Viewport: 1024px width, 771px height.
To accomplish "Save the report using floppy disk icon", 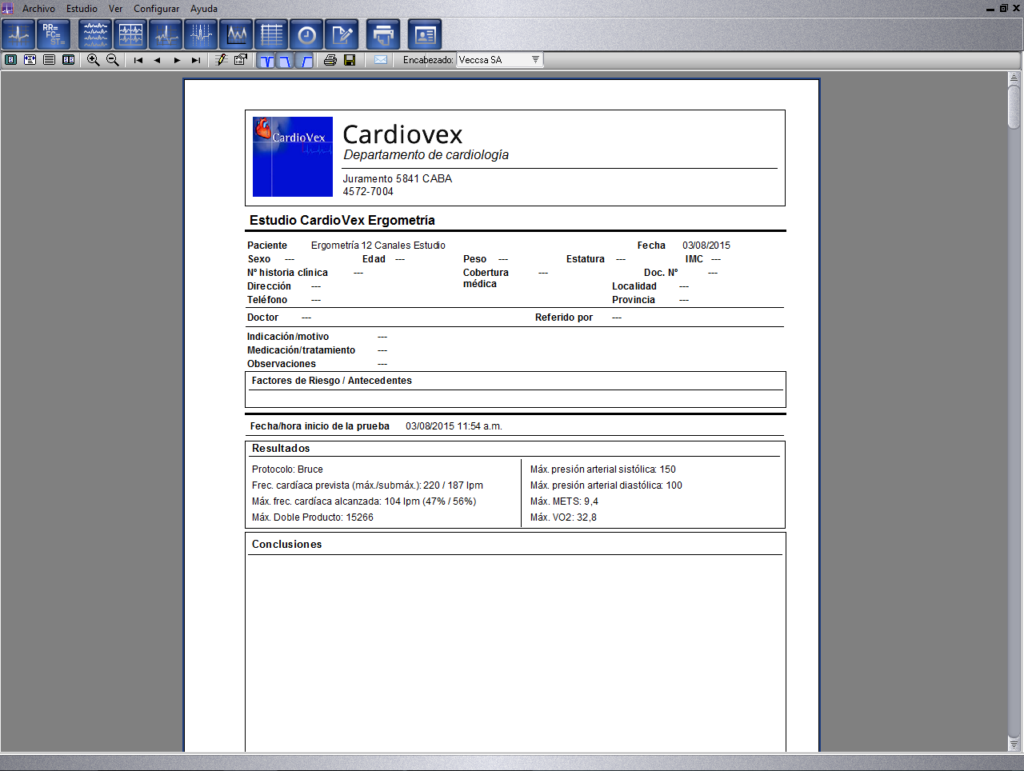I will (349, 60).
